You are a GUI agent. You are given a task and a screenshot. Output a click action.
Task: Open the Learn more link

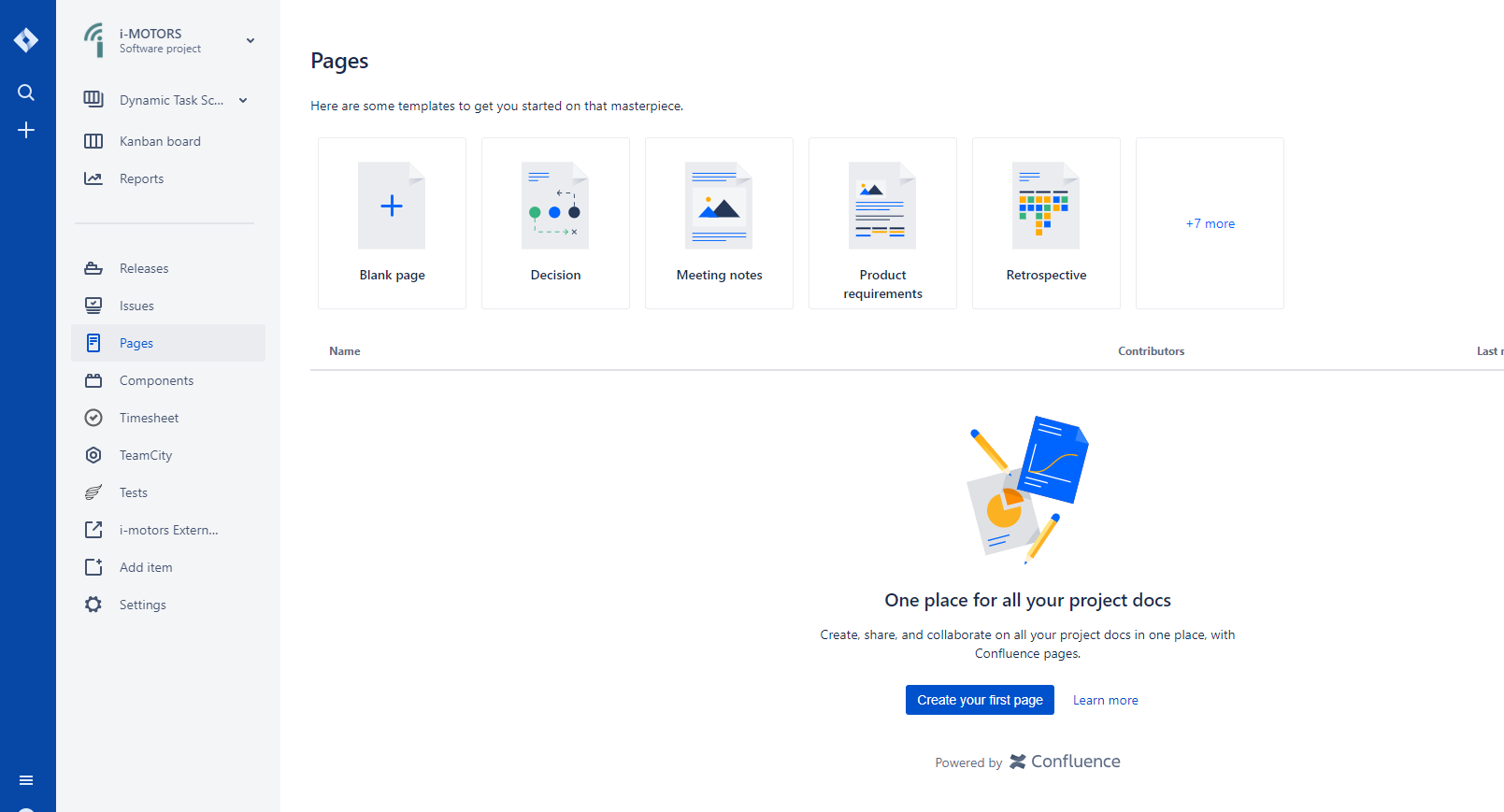pos(1105,700)
